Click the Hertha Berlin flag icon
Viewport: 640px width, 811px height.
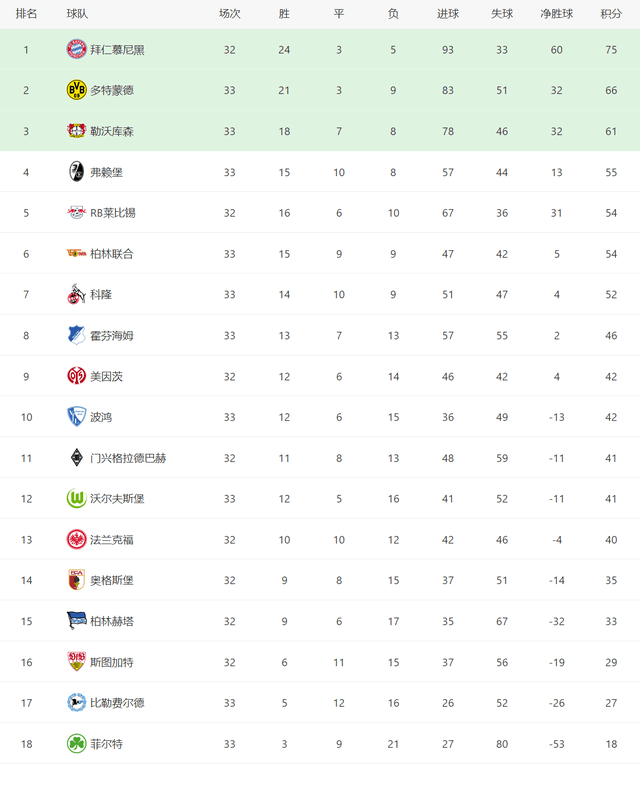tap(76, 621)
